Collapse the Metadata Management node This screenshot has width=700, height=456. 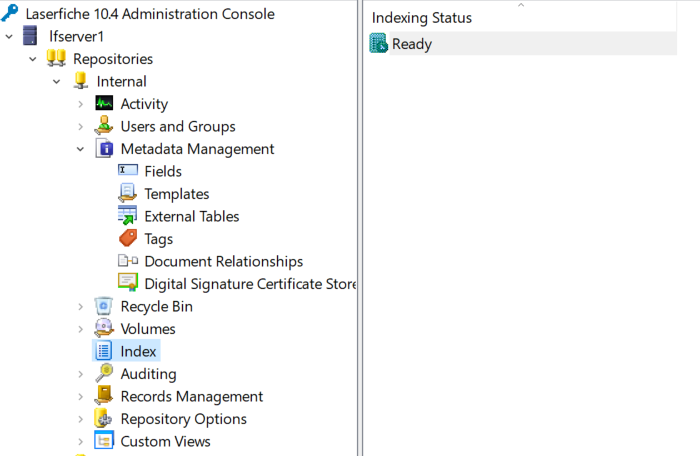coord(80,149)
